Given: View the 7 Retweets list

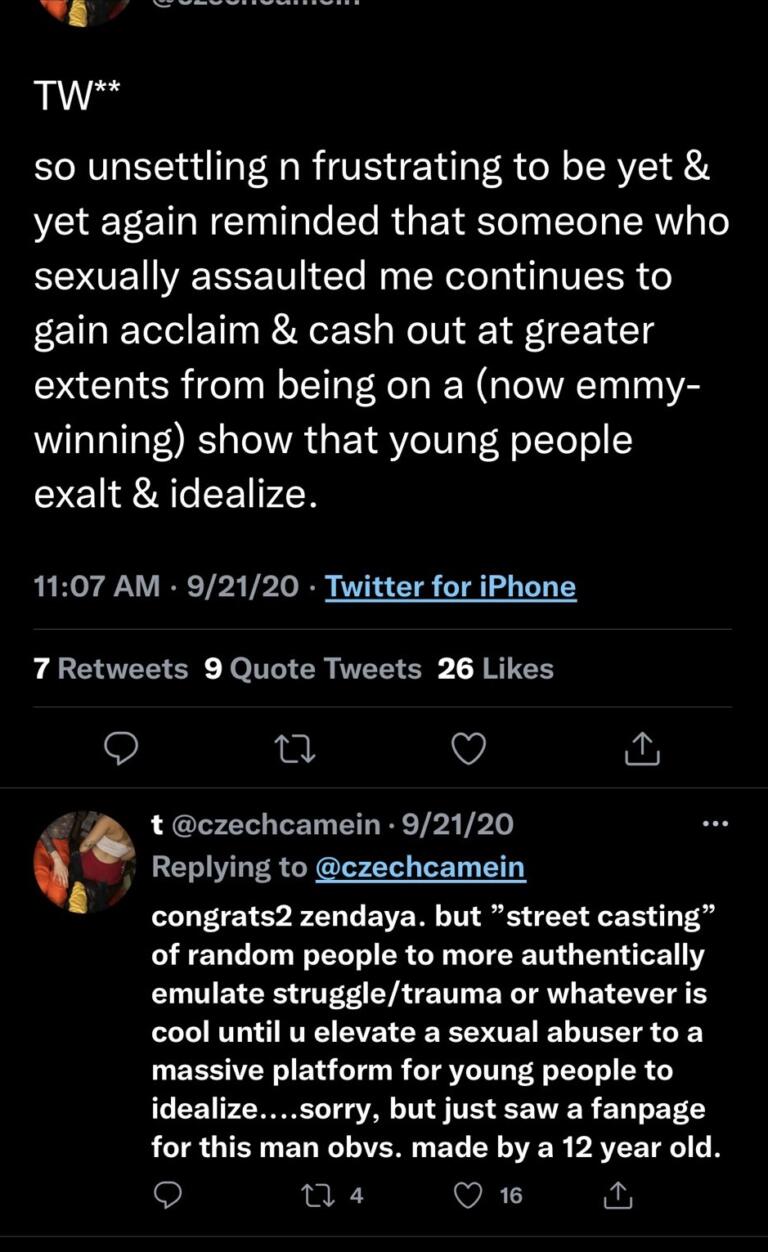Looking at the screenshot, I should tap(110, 669).
